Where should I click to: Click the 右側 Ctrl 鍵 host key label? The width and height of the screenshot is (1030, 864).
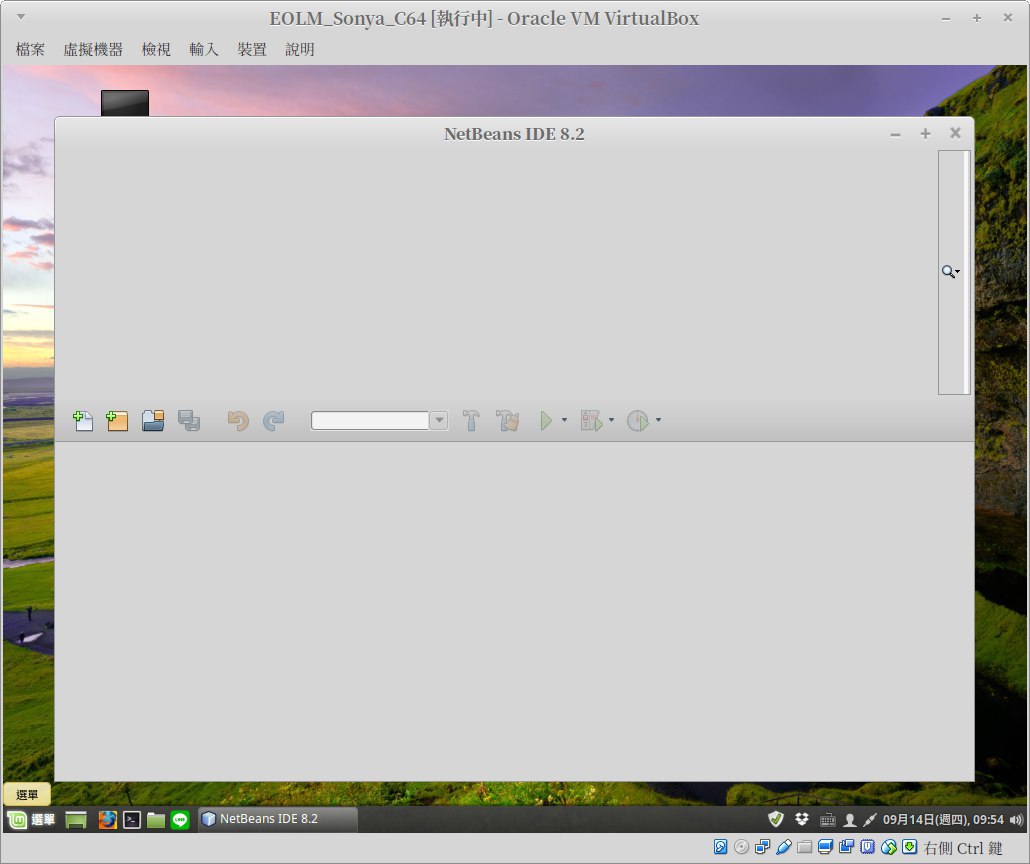click(x=963, y=848)
